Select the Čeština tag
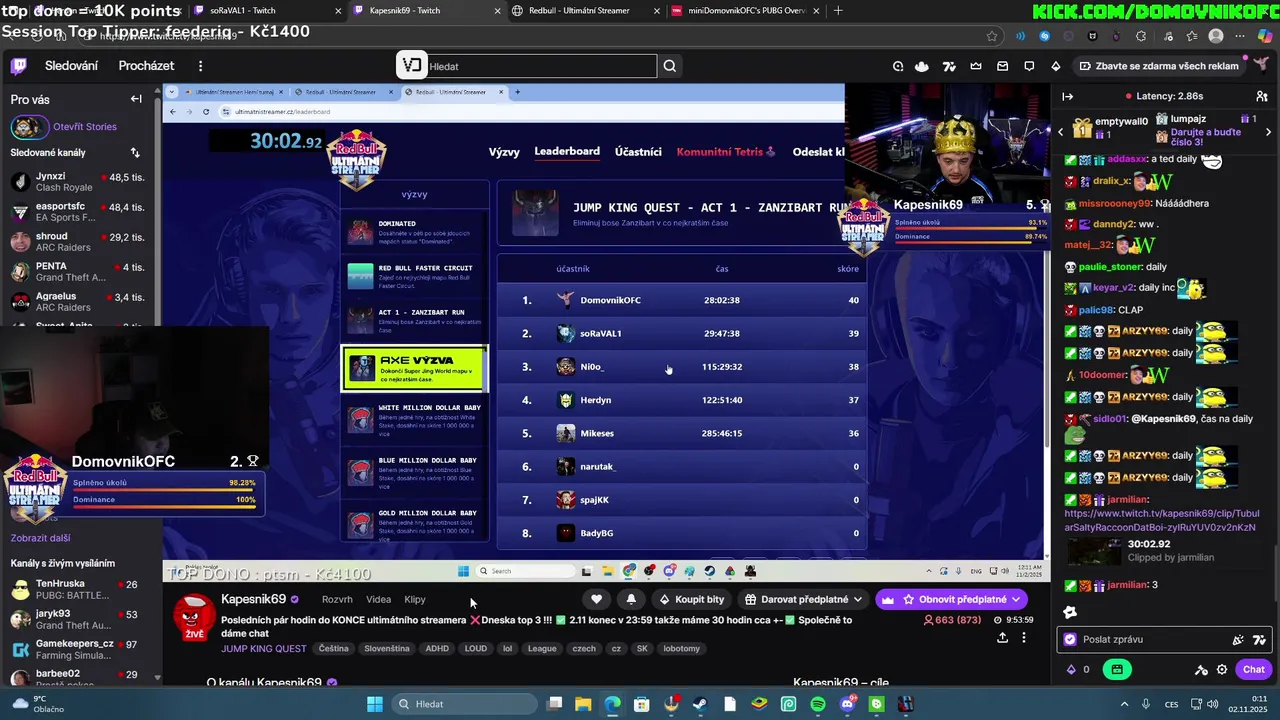 click(x=334, y=648)
